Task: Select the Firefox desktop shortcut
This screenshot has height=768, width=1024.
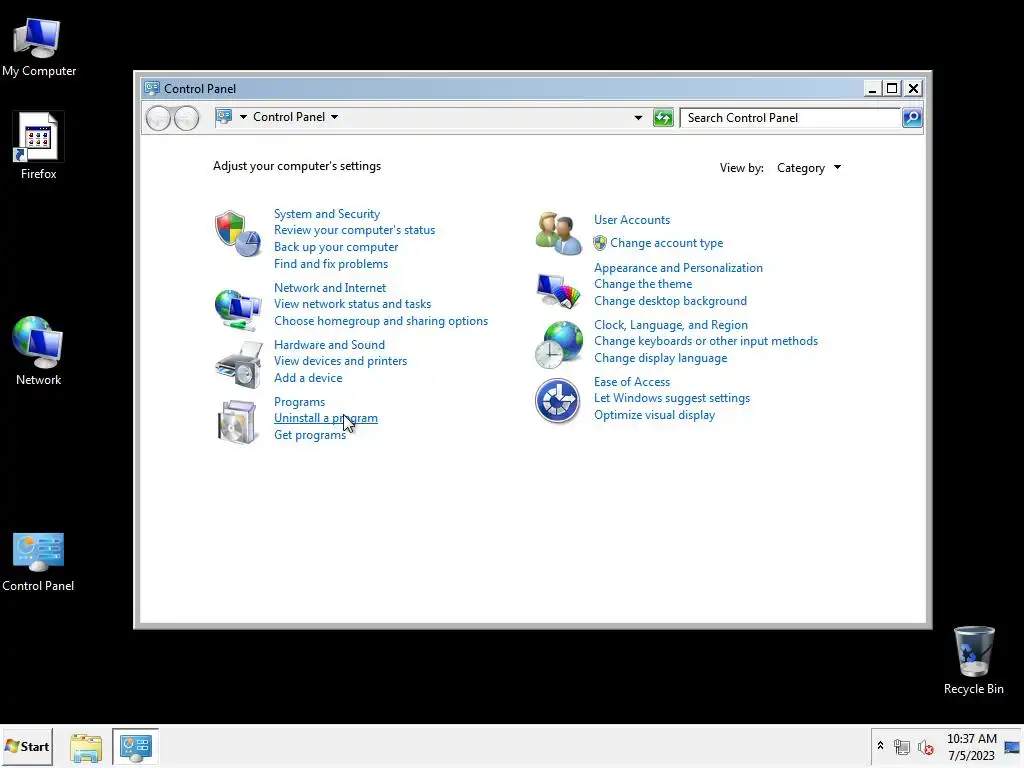Action: pos(38,145)
